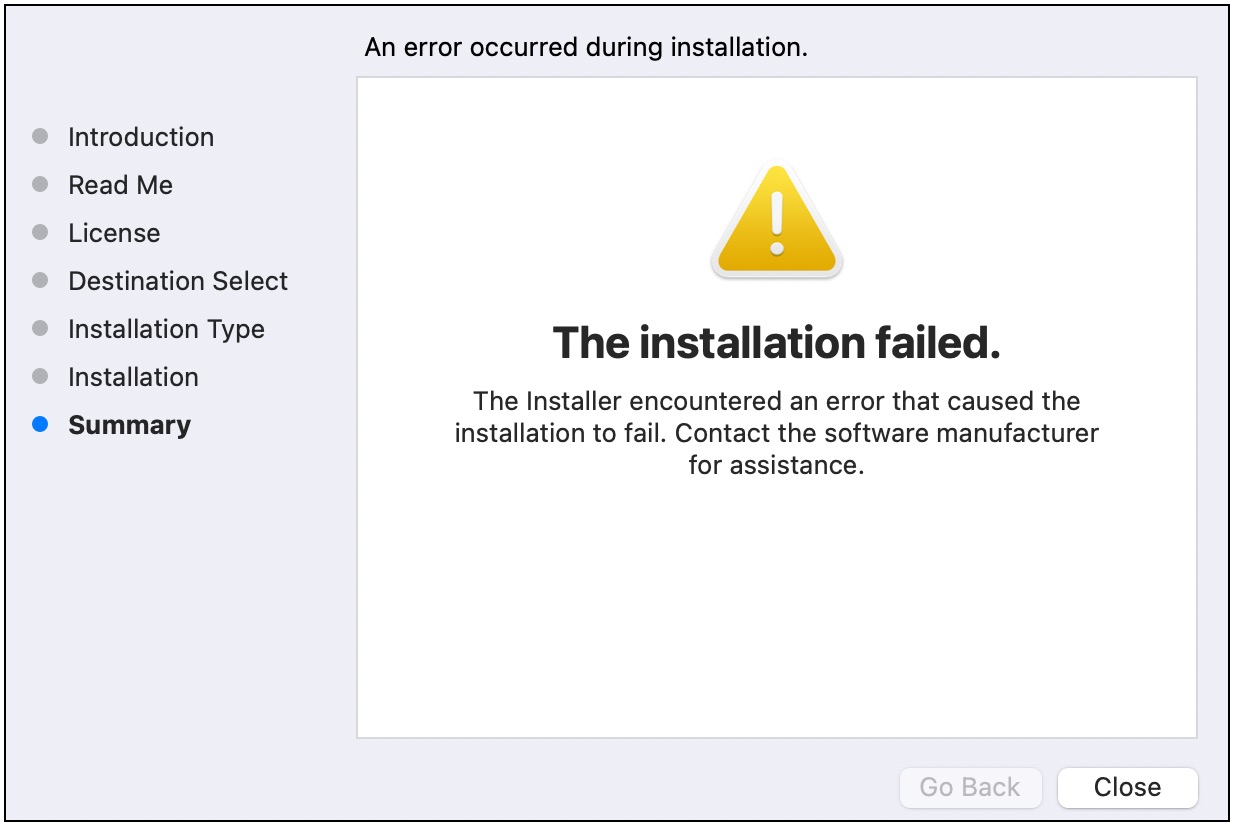Image resolution: width=1234 pixels, height=826 pixels.
Task: Select the Destination Select step
Action: pos(177,281)
